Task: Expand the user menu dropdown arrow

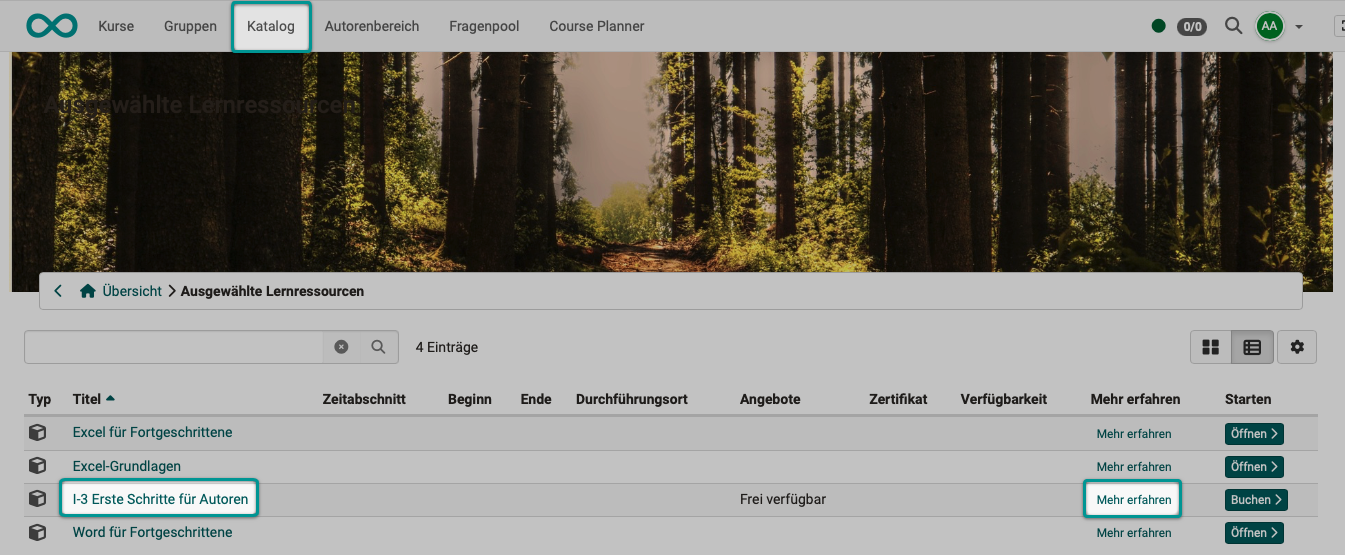Action: pyautogui.click(x=1299, y=27)
